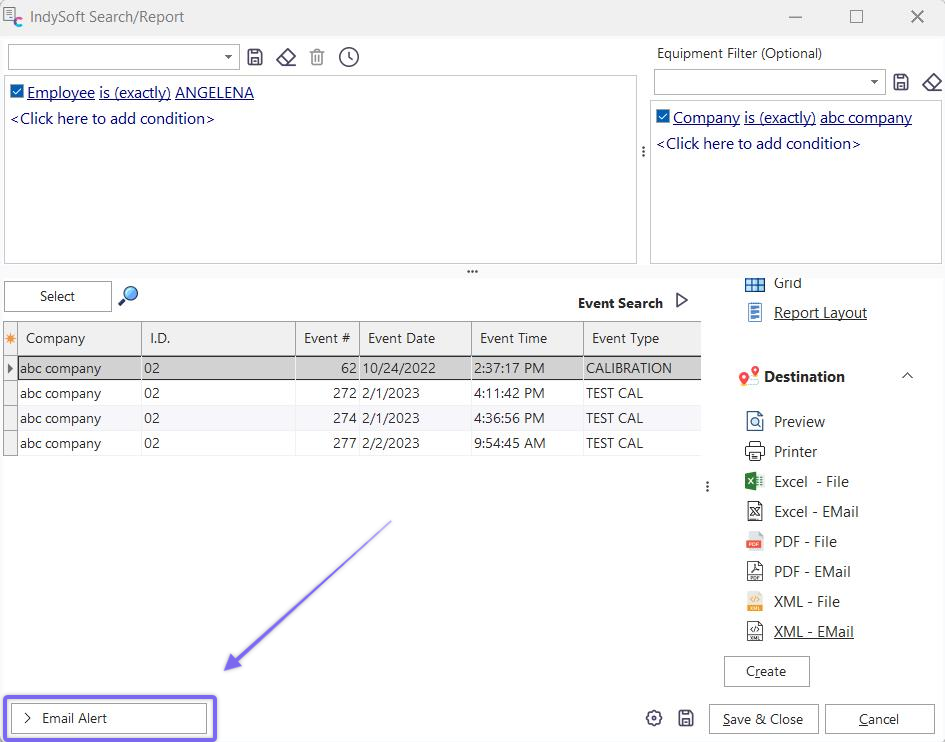Open settings gear icon near Save & Close
The image size is (945, 742).
[654, 718]
